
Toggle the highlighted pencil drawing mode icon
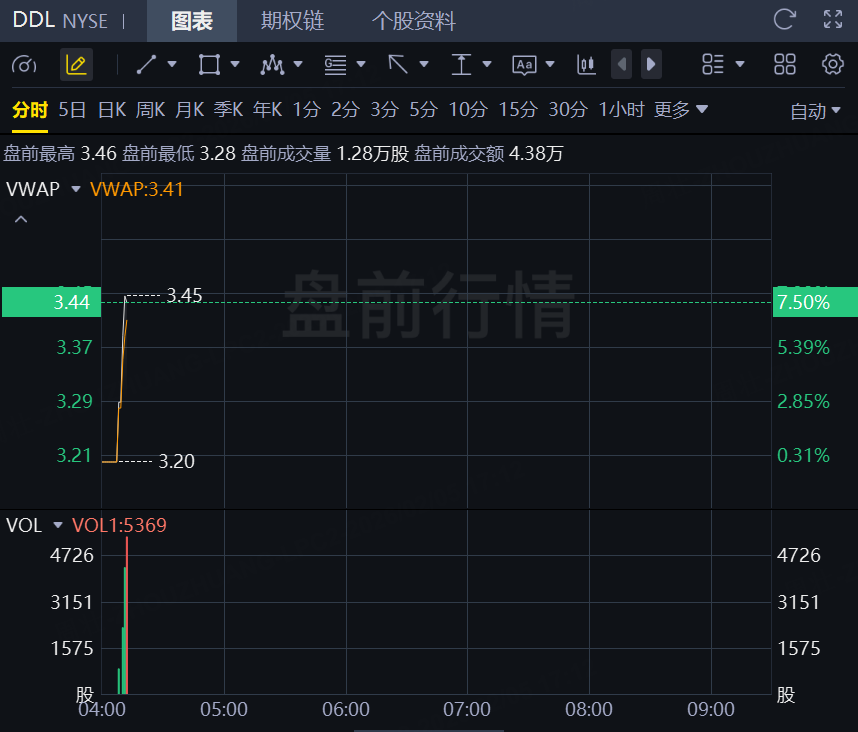pos(76,65)
